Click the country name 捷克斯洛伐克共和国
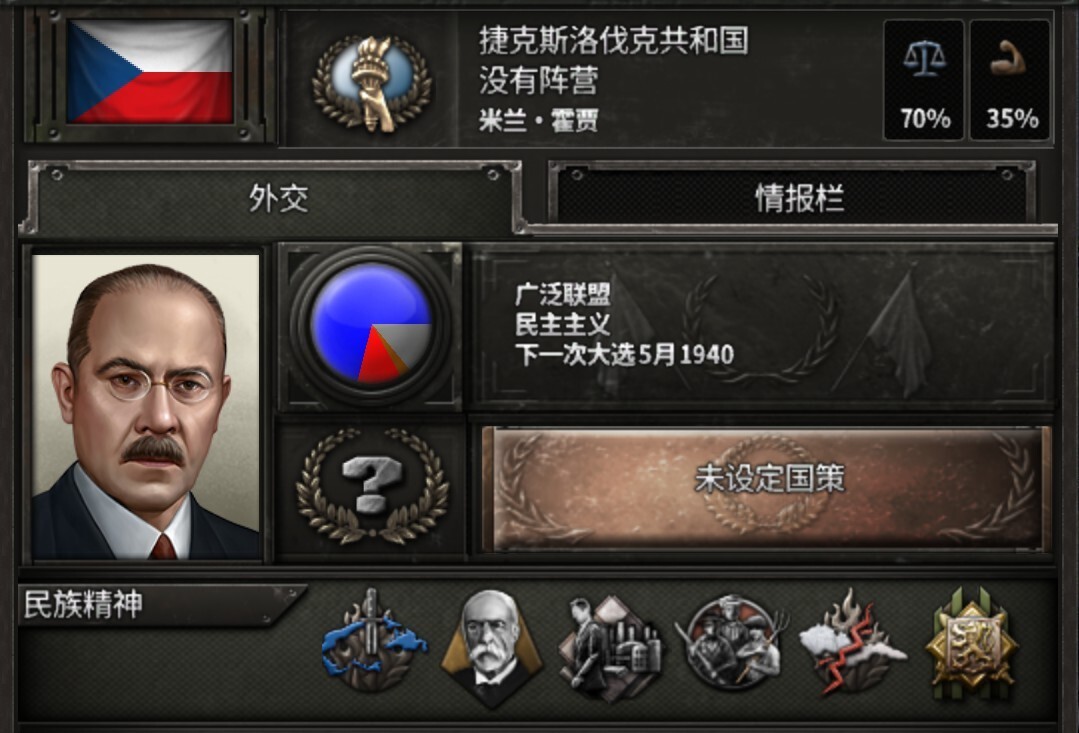 (614, 40)
